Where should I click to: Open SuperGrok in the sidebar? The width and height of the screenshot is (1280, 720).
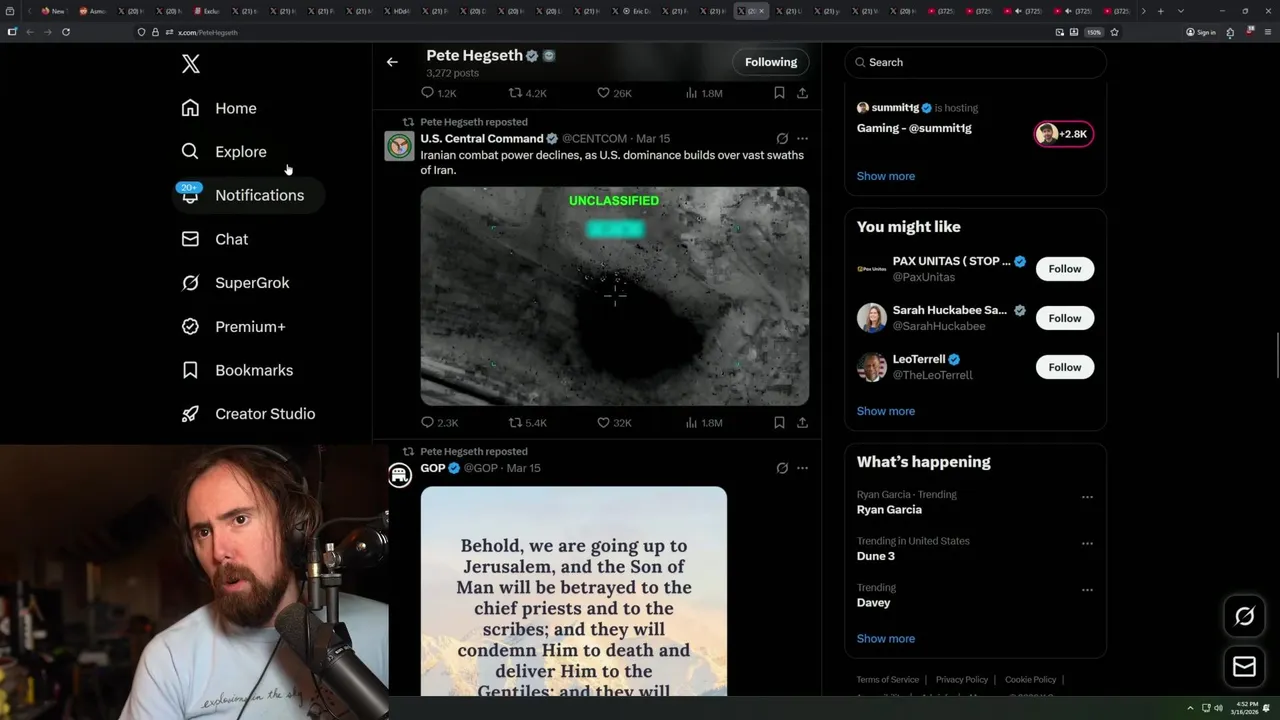click(x=236, y=283)
